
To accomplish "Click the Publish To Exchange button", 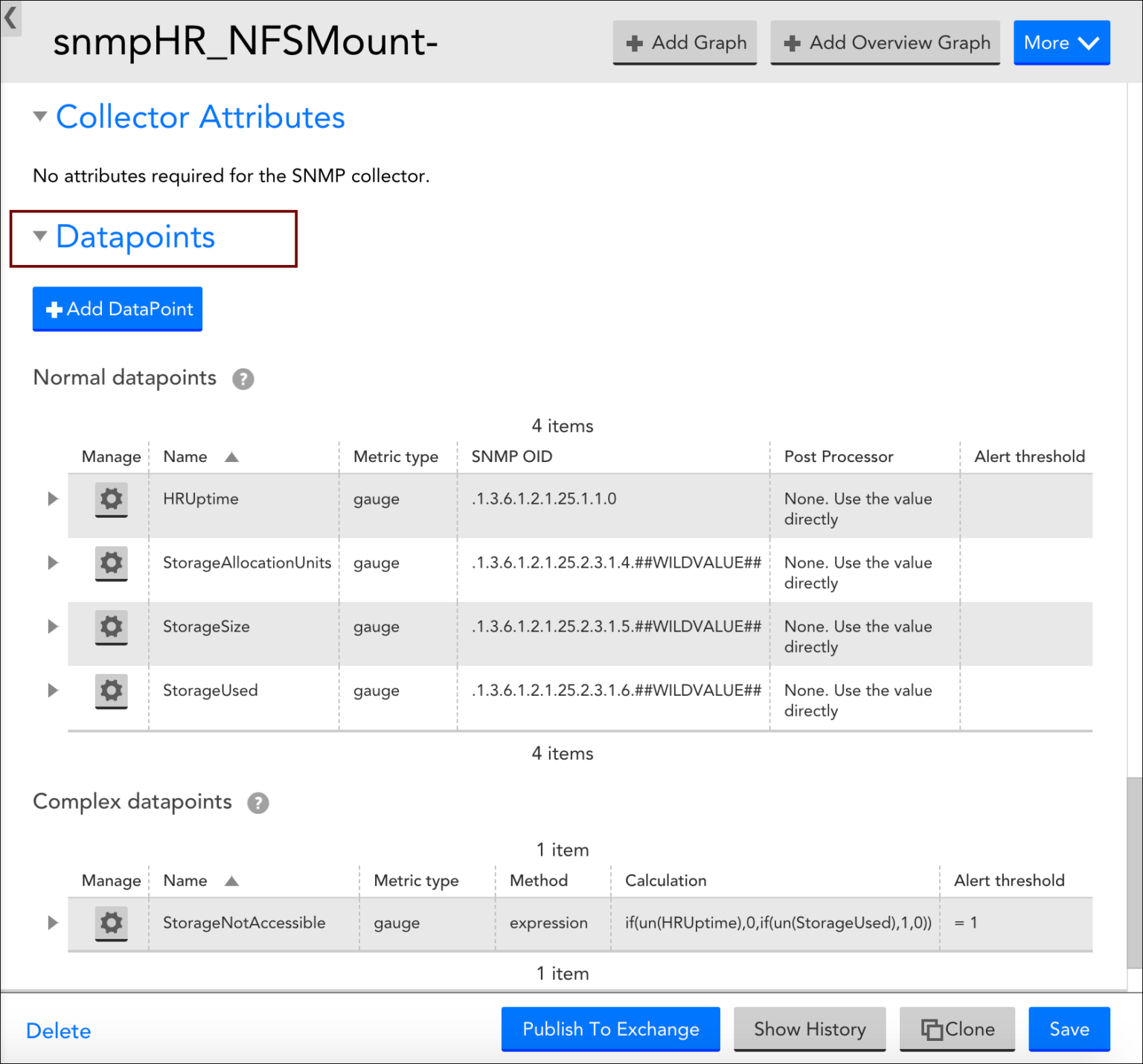I will pyautogui.click(x=610, y=1029).
